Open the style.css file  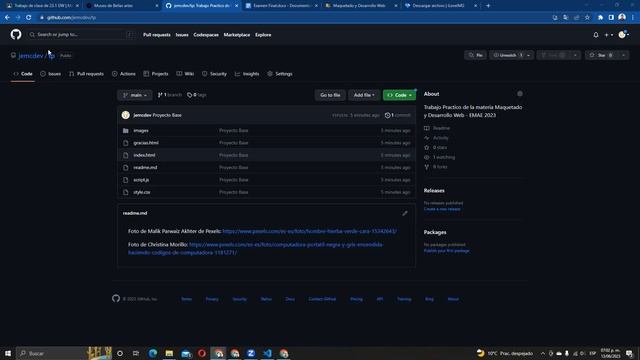pos(142,192)
